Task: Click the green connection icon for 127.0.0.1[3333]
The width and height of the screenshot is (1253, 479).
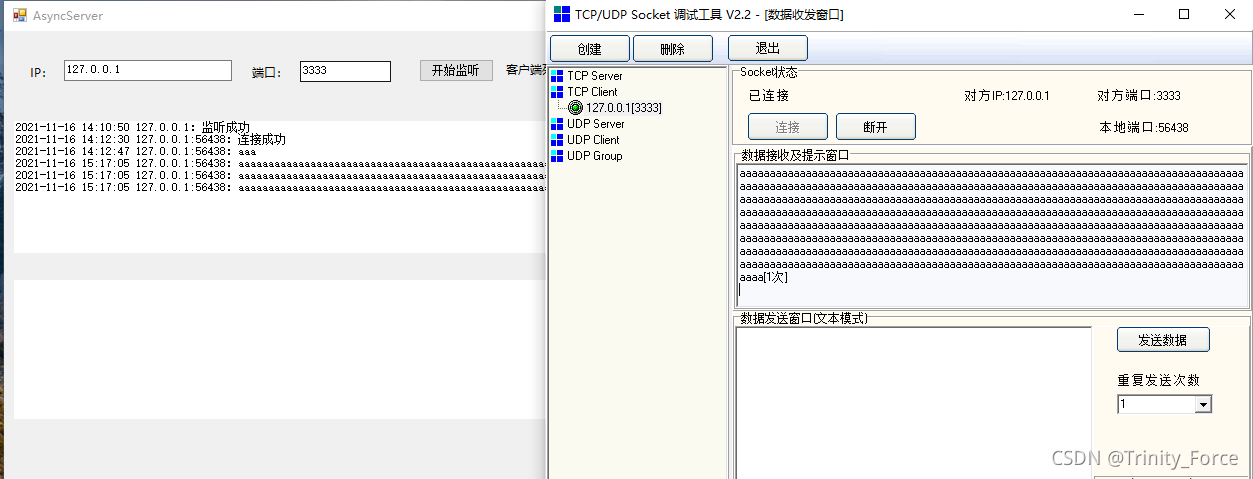Action: 575,108
